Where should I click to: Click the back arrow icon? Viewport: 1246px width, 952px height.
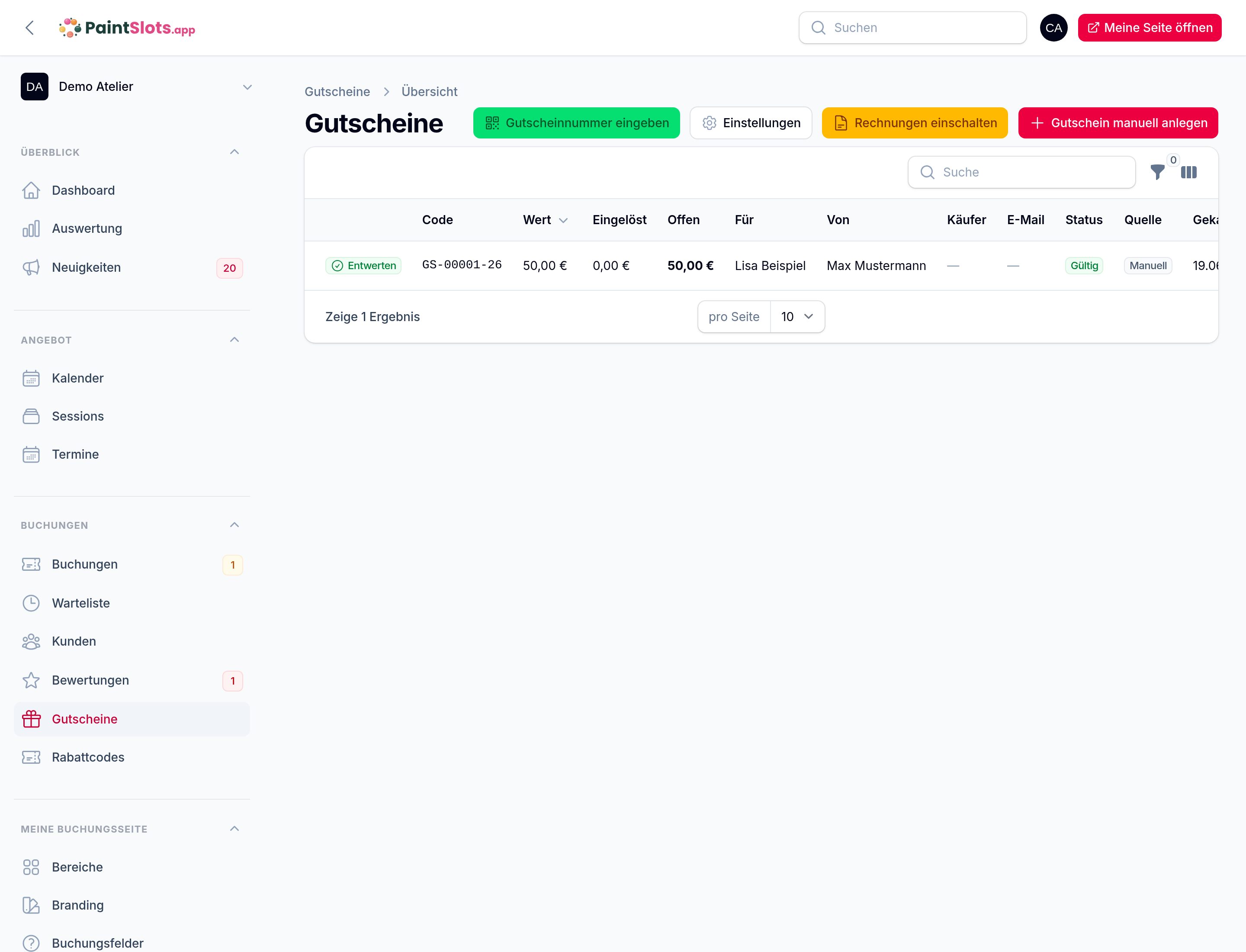tap(30, 28)
